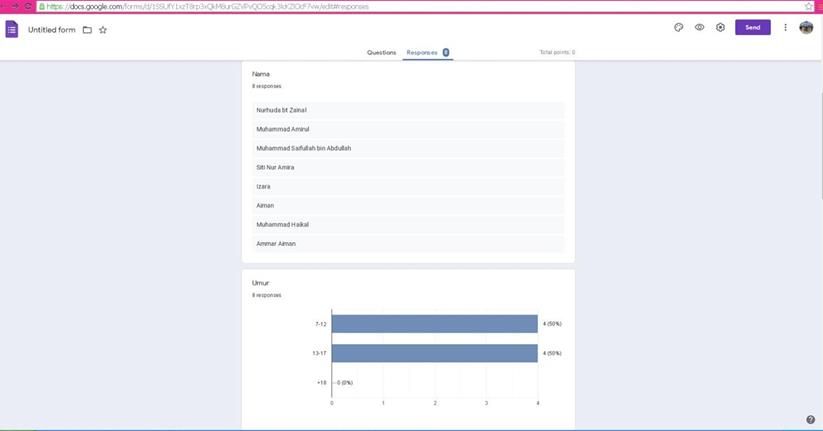Screen dimensions: 823x431
Task: Select response 'Nurhuda bt Zainal'
Action: coord(408,110)
